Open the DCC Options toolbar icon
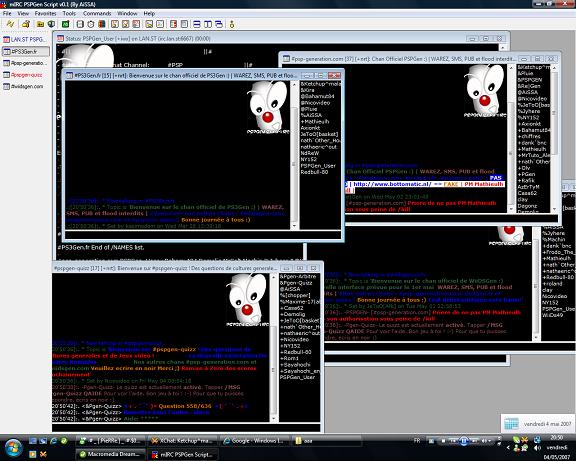Screen dimensions: 576x461 [x=136, y=24]
